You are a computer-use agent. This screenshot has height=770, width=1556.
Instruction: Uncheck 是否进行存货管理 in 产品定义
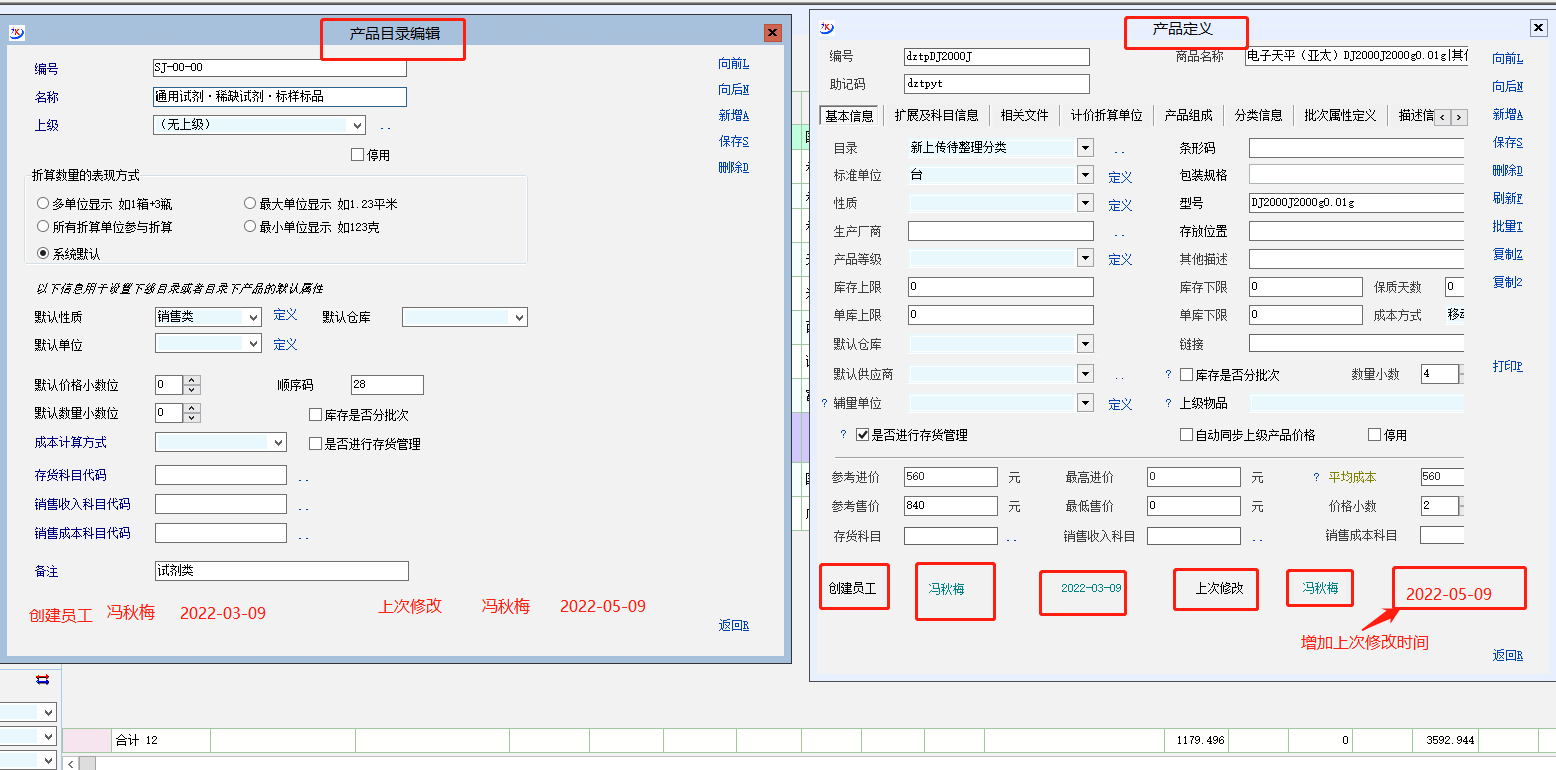click(863, 435)
